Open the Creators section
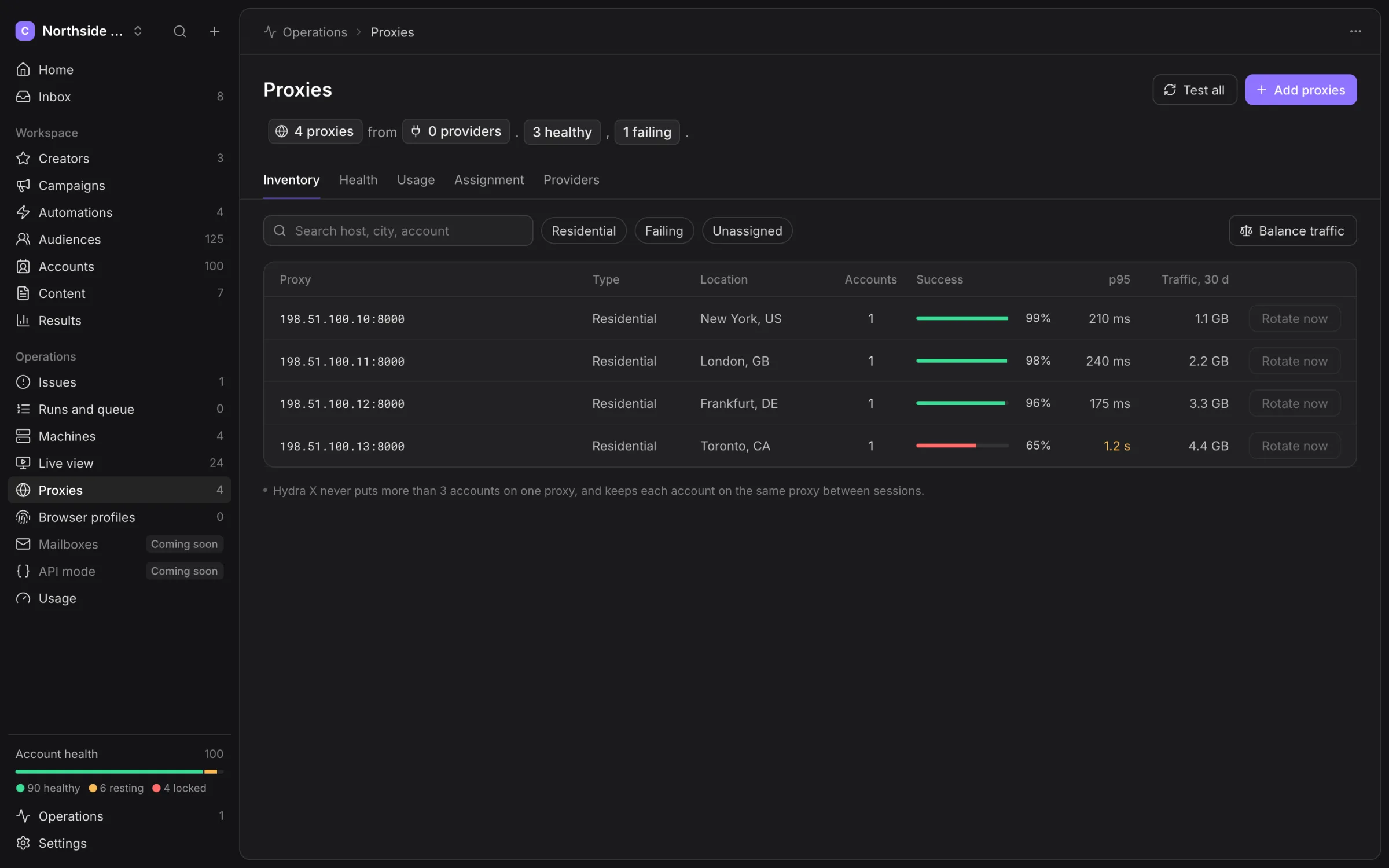 [119, 158]
